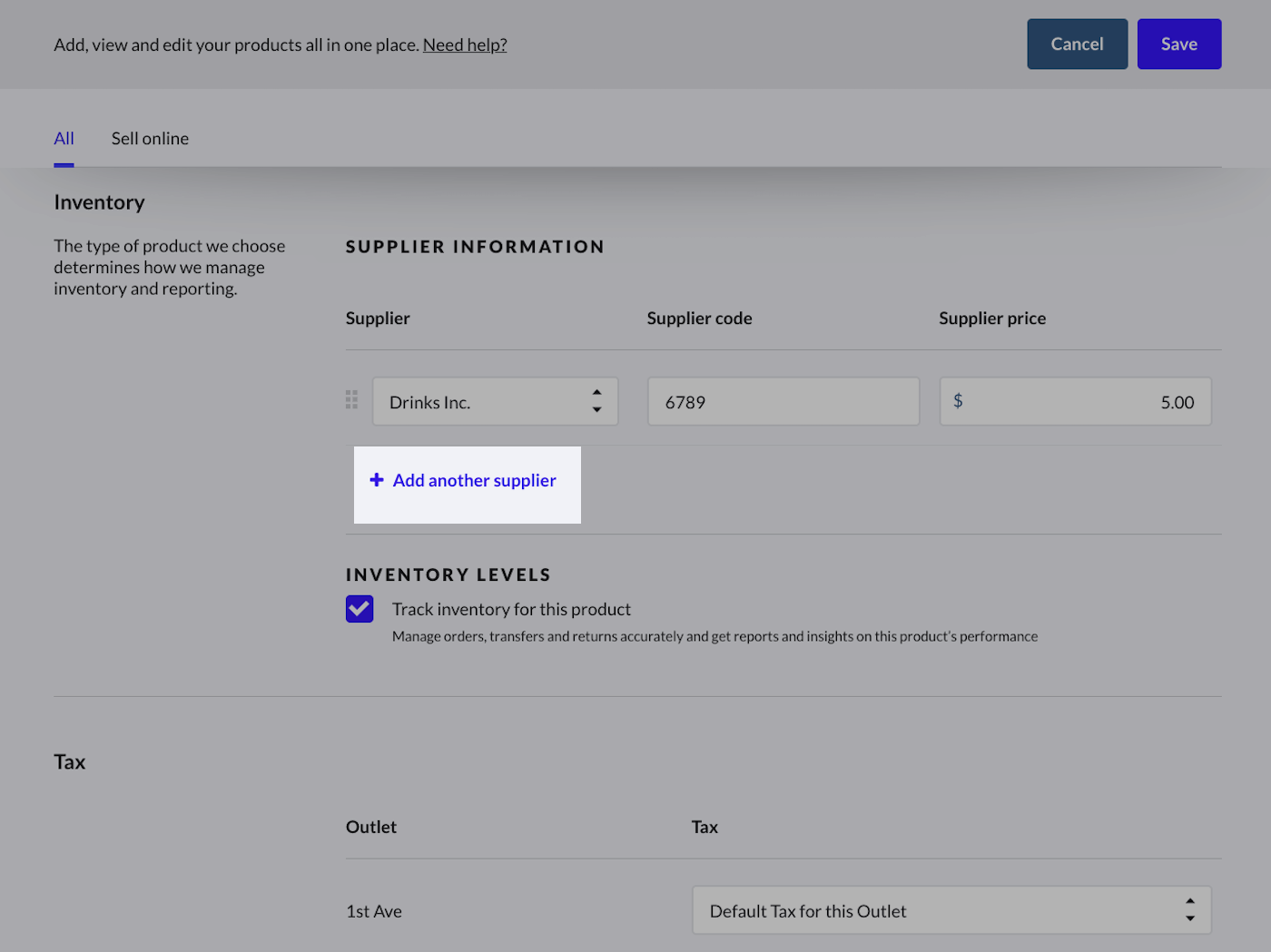Click the up/down arrows on Supplier dropdown

[596, 401]
